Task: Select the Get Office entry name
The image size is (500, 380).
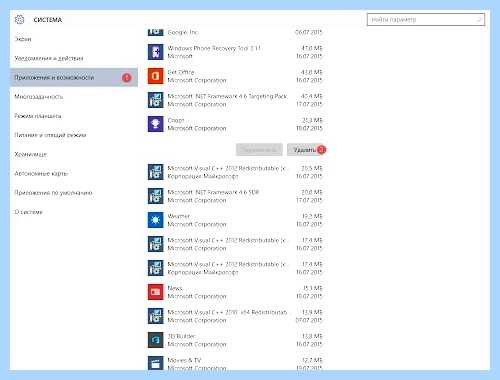Action: click(181, 72)
